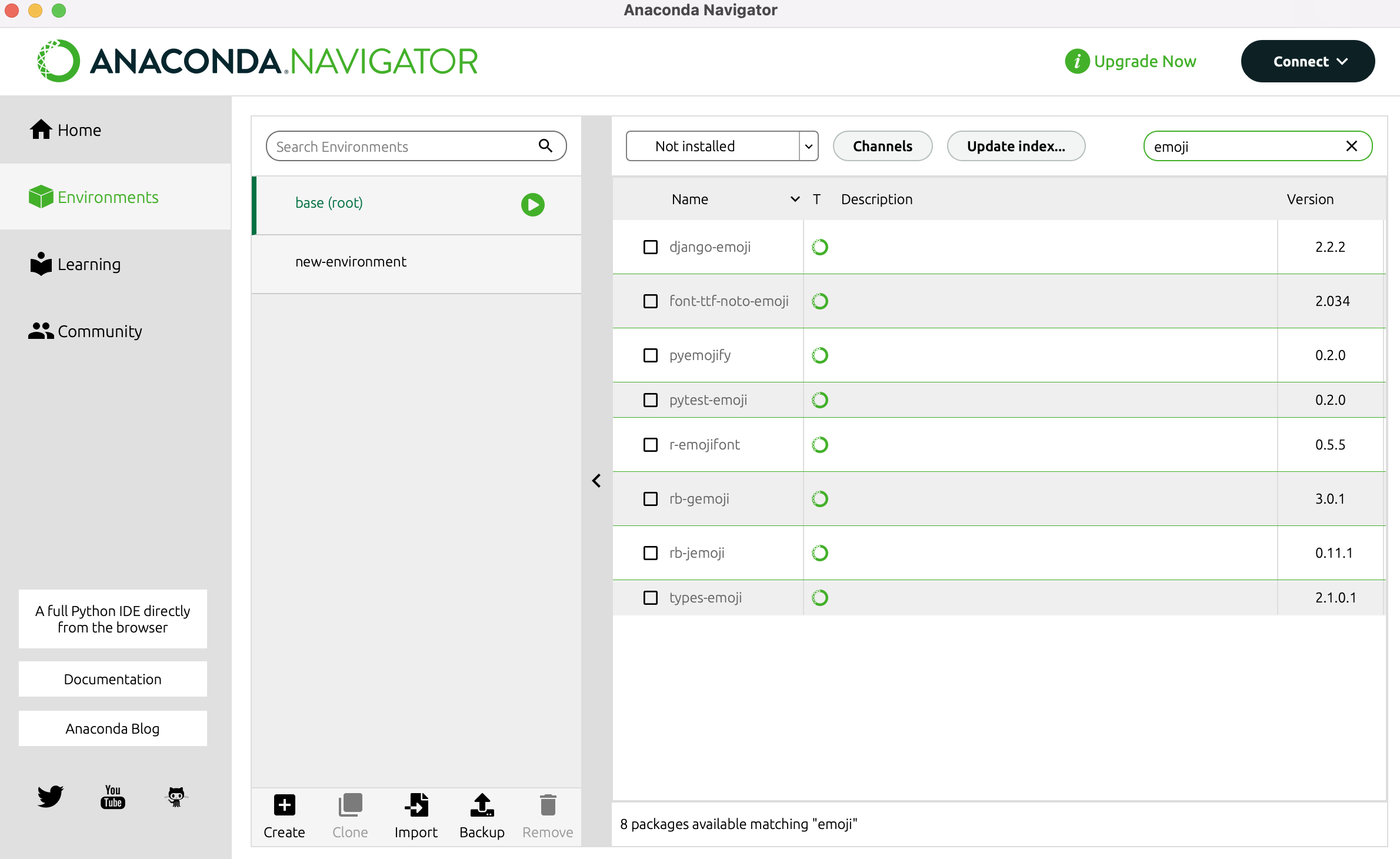
Task: Click the Import environment icon
Action: (x=416, y=805)
